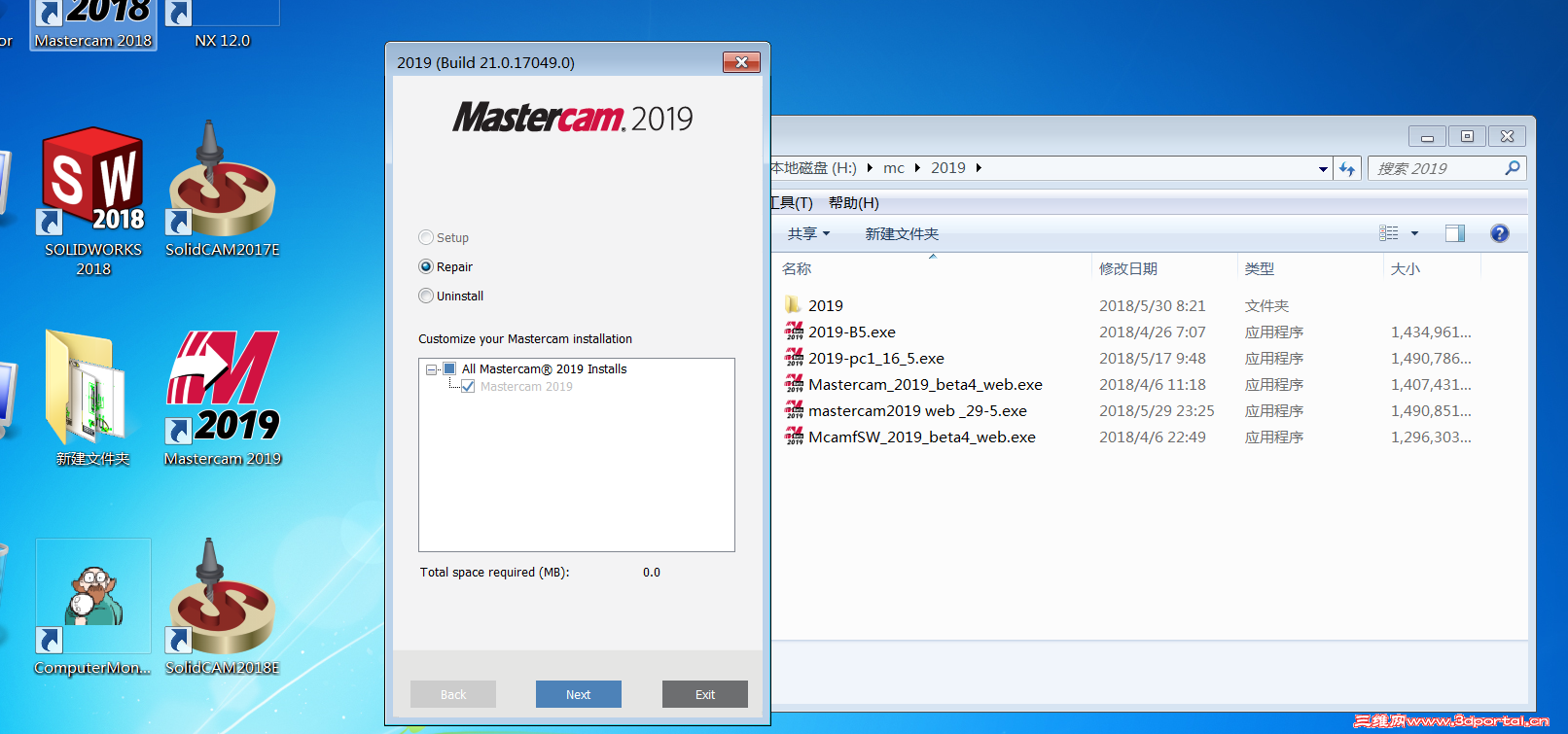1568x734 pixels.
Task: Click the search magnifier icon in Explorer
Action: tap(1513, 168)
